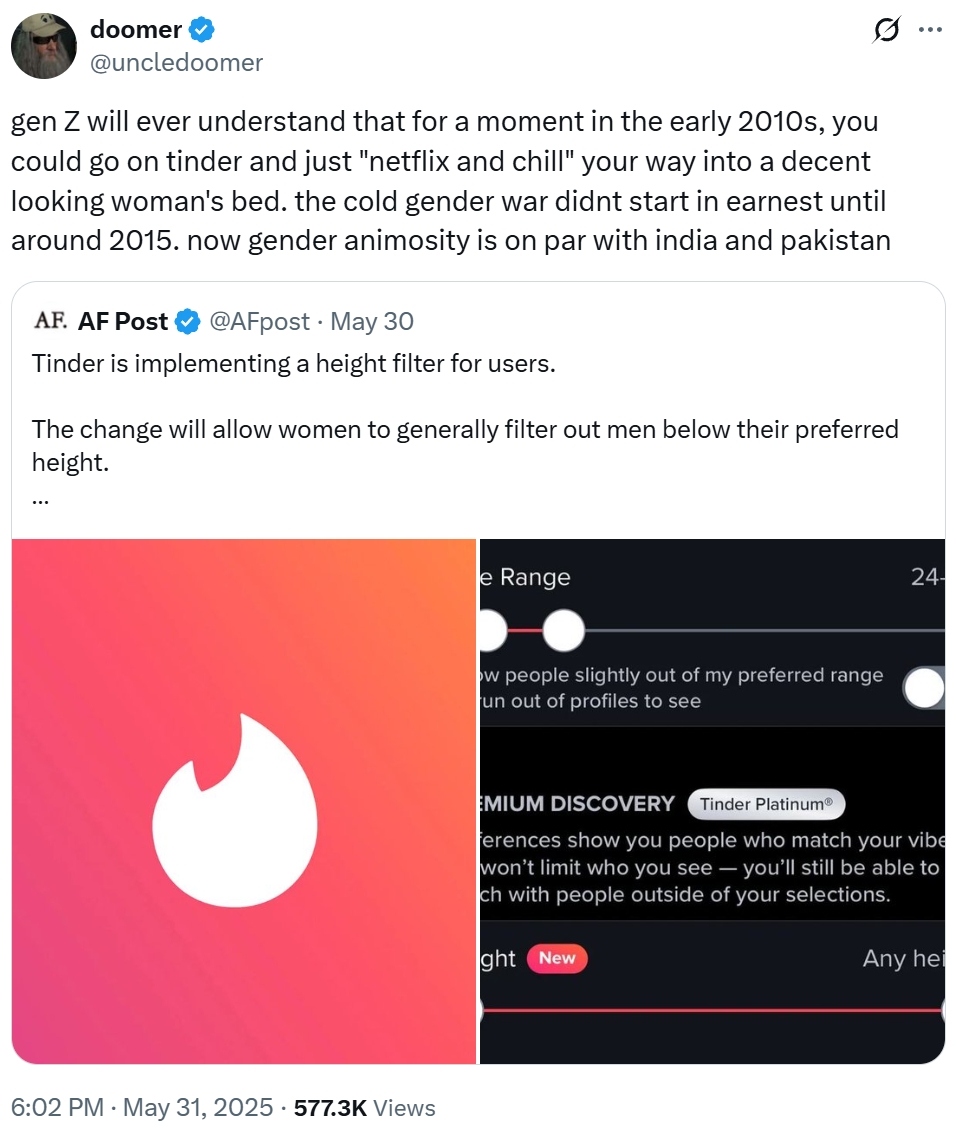Click doomer's profile avatar photo
The image size is (956, 1131).
pos(43,46)
